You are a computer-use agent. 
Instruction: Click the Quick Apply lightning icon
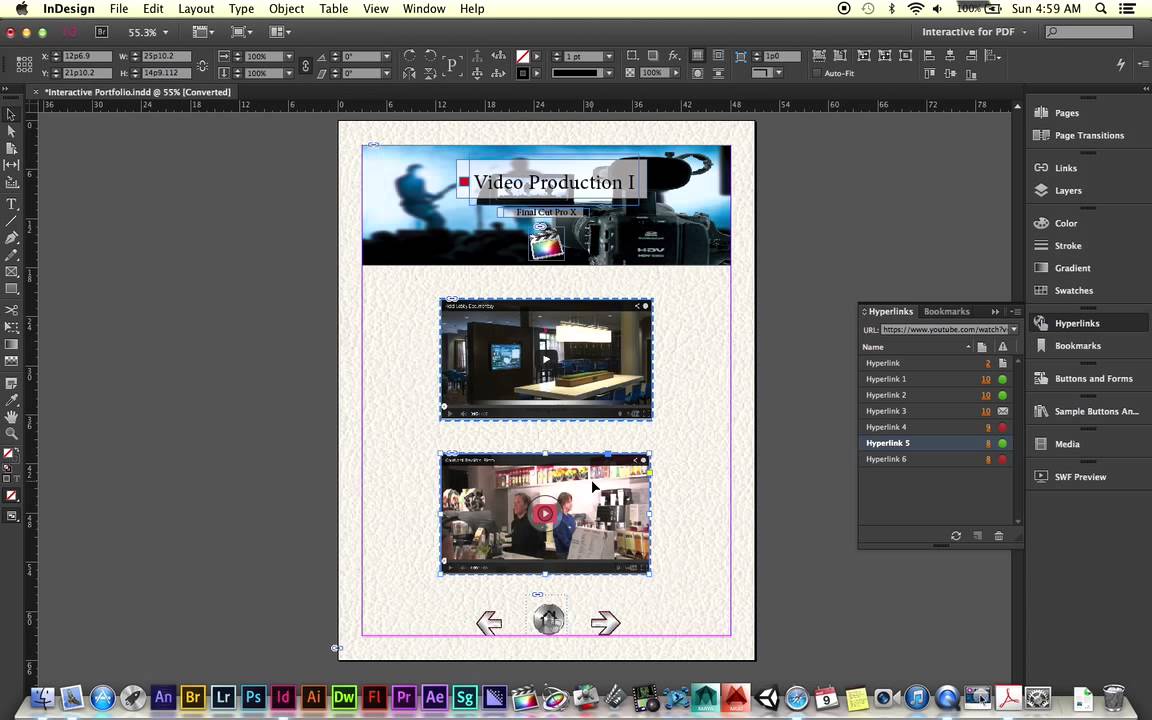[x=1120, y=64]
